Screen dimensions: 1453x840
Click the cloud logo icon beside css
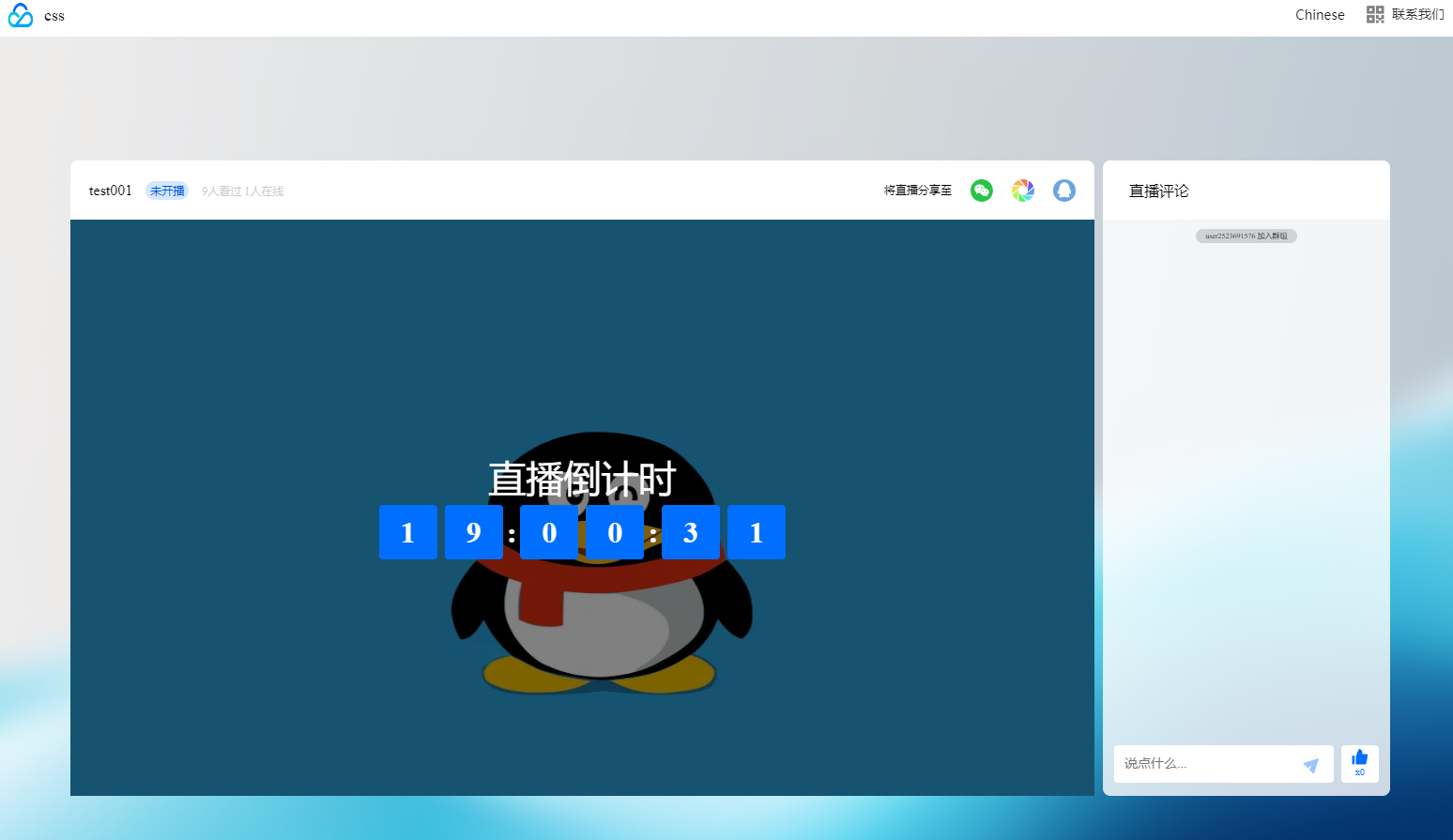tap(21, 16)
